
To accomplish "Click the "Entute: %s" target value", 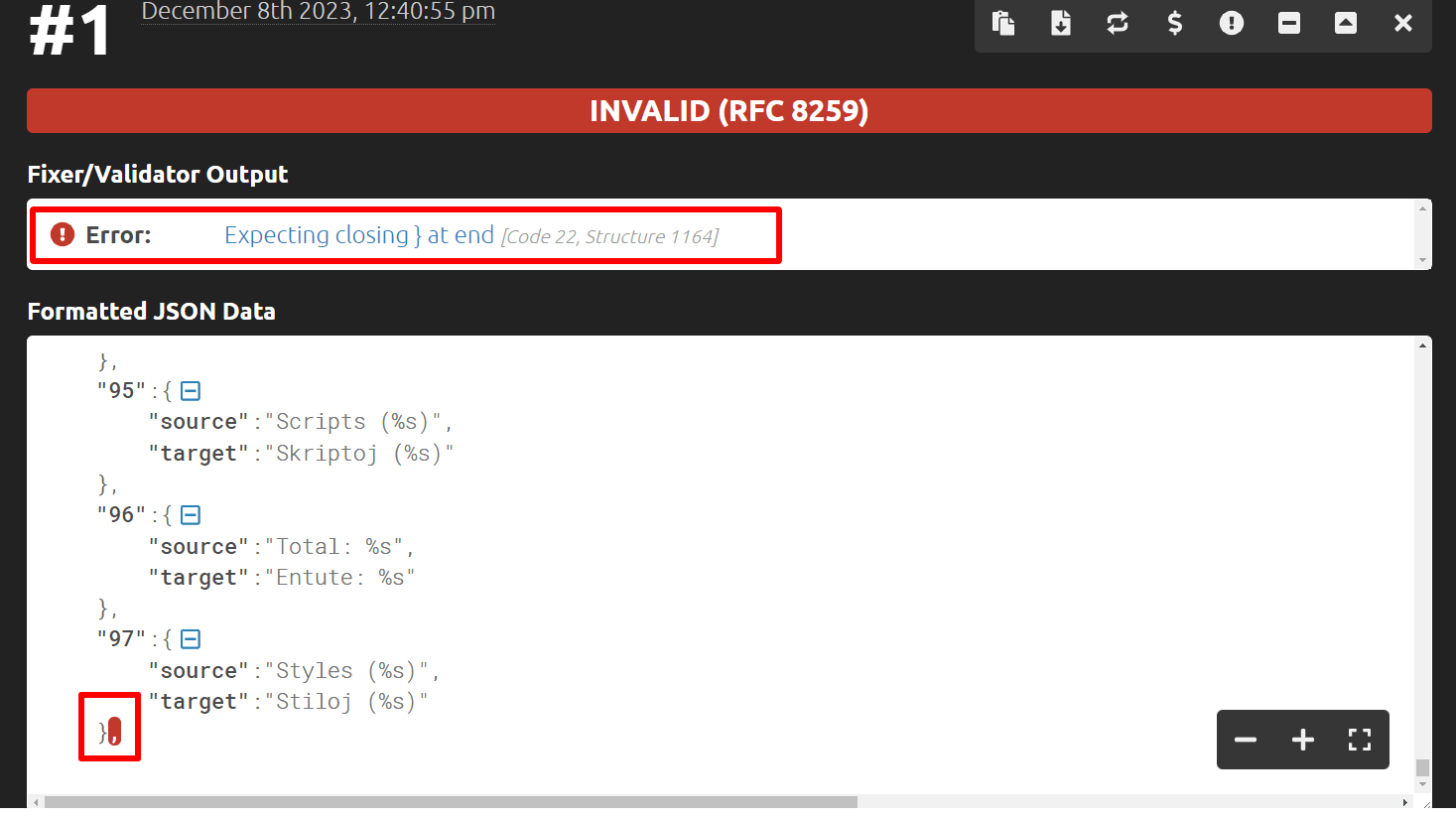I will 340,578.
